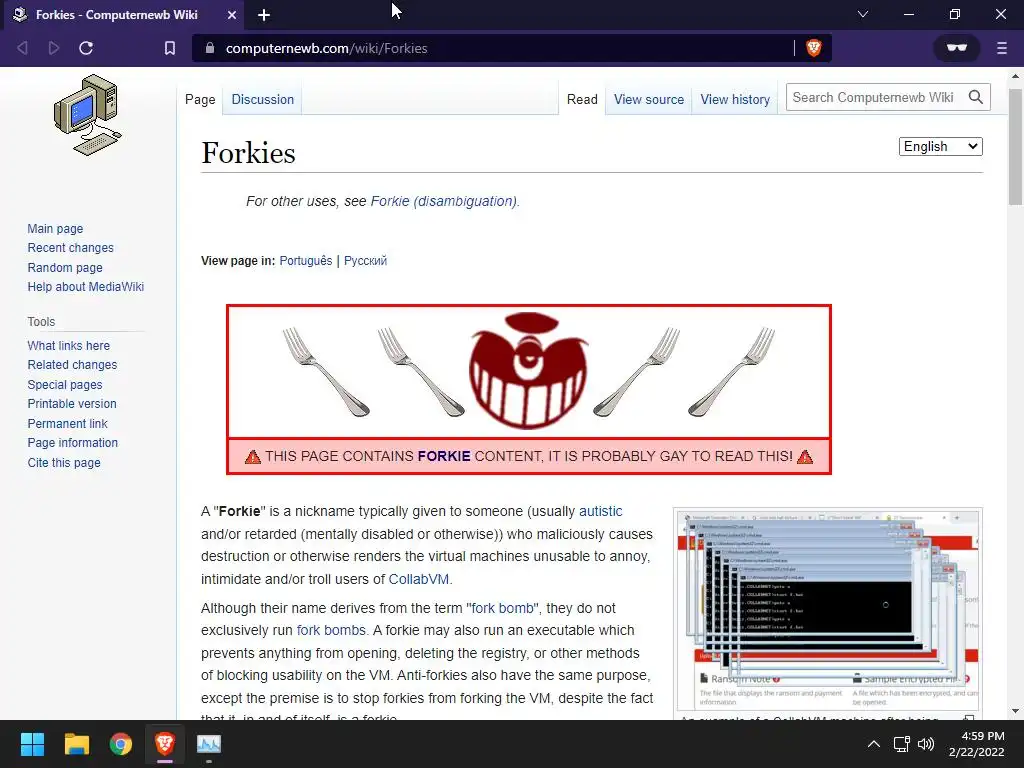Open the Windows Start menu
Image resolution: width=1024 pixels, height=768 pixels.
pyautogui.click(x=32, y=744)
